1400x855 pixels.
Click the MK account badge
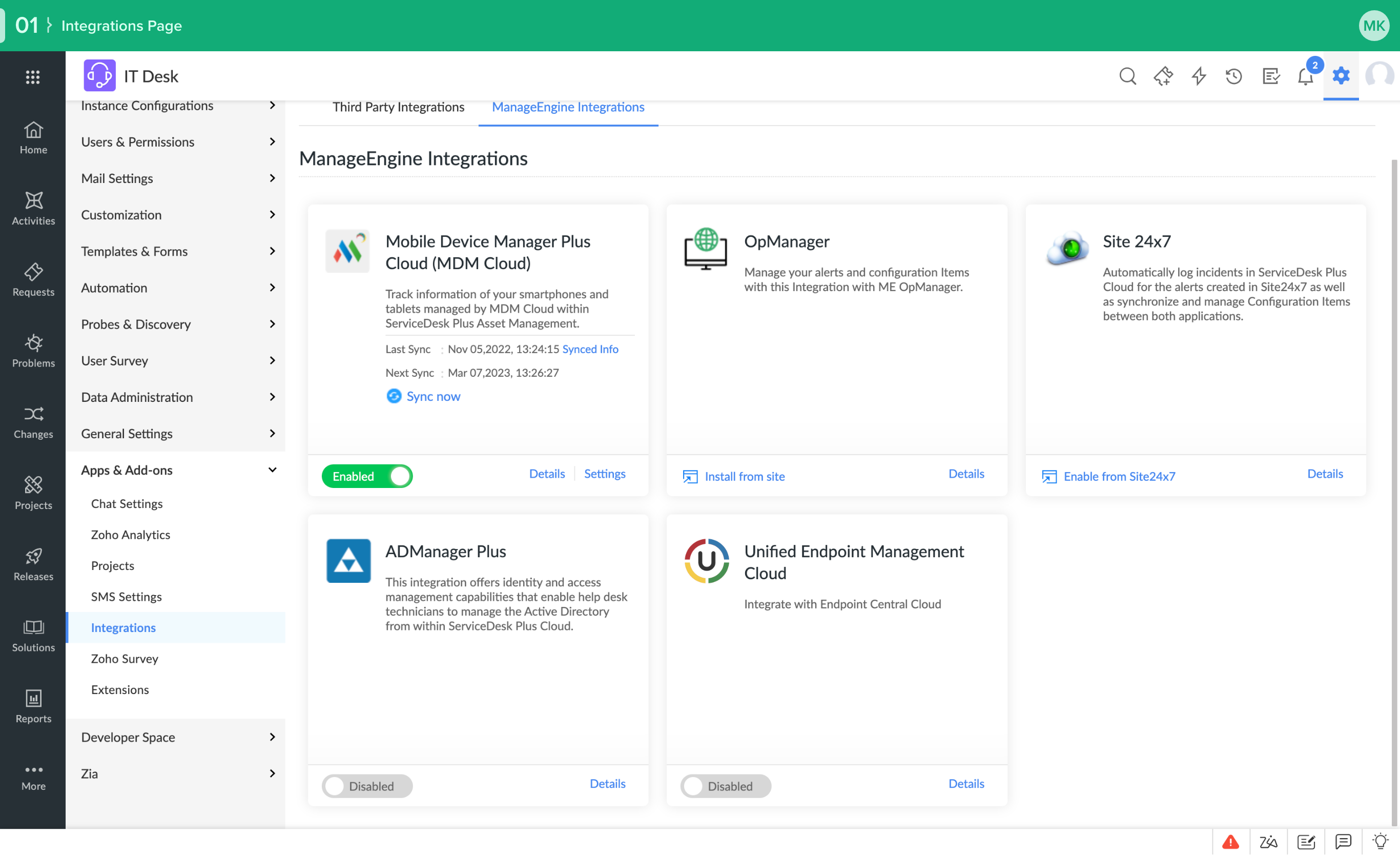(x=1373, y=26)
